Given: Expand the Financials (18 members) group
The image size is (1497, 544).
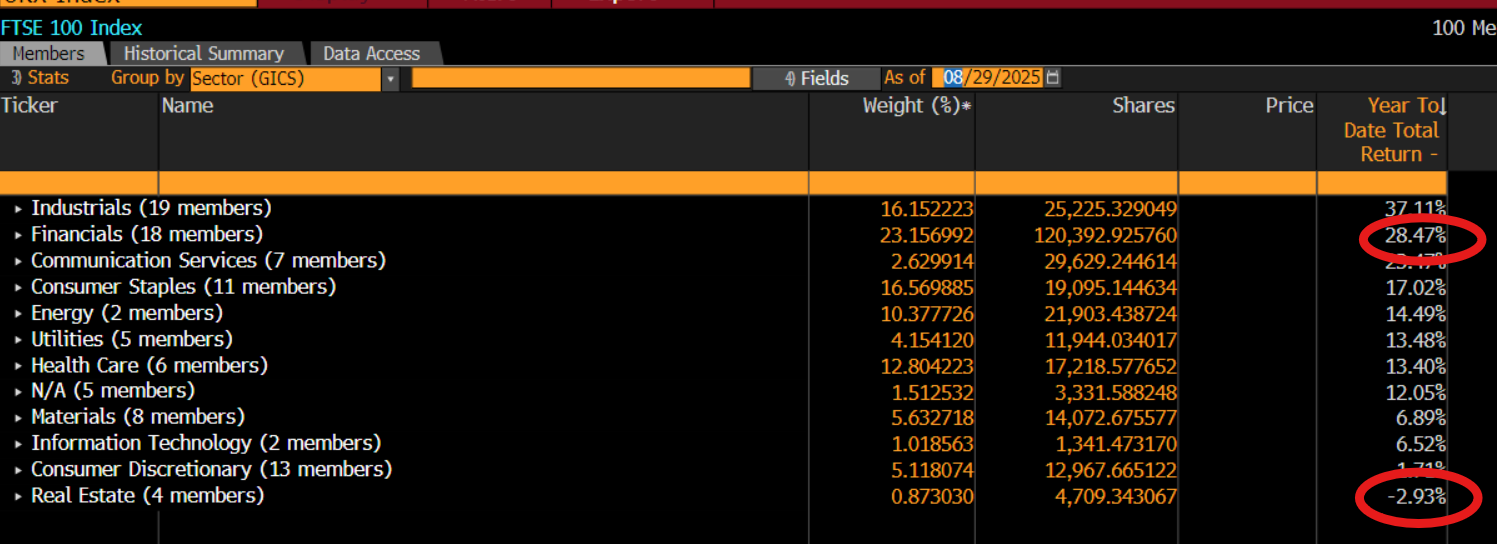Looking at the screenshot, I should click(18, 235).
